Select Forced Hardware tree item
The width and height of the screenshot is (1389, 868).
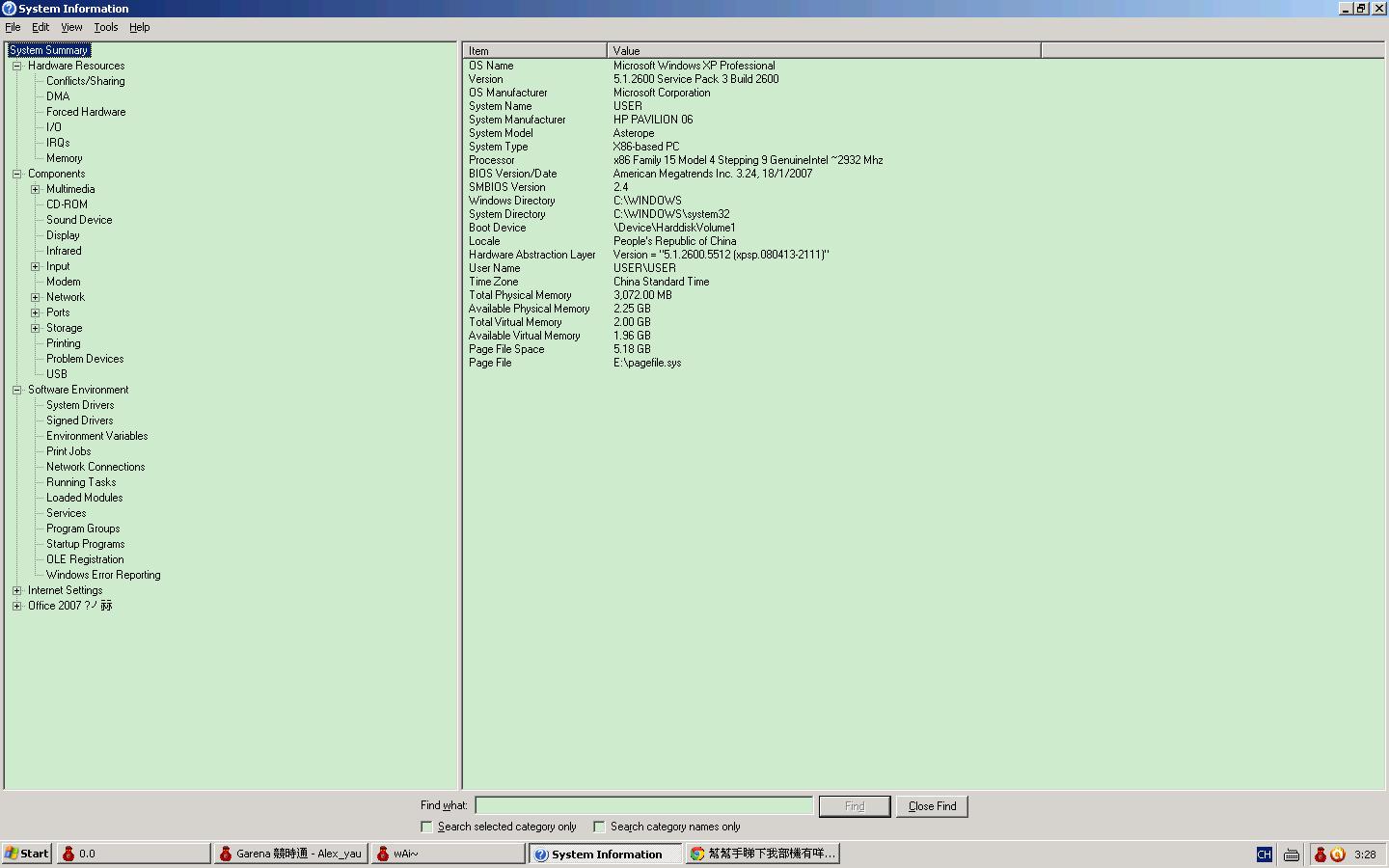pos(86,112)
